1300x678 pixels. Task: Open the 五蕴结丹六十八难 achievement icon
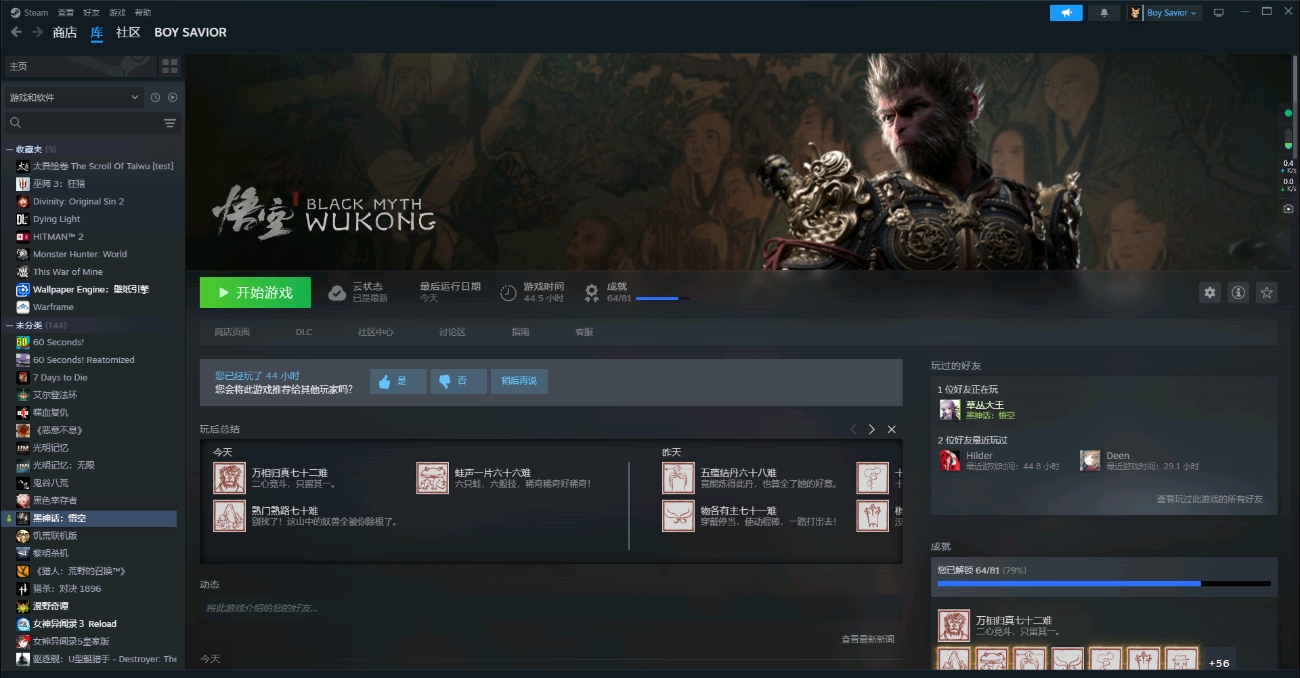tap(678, 478)
